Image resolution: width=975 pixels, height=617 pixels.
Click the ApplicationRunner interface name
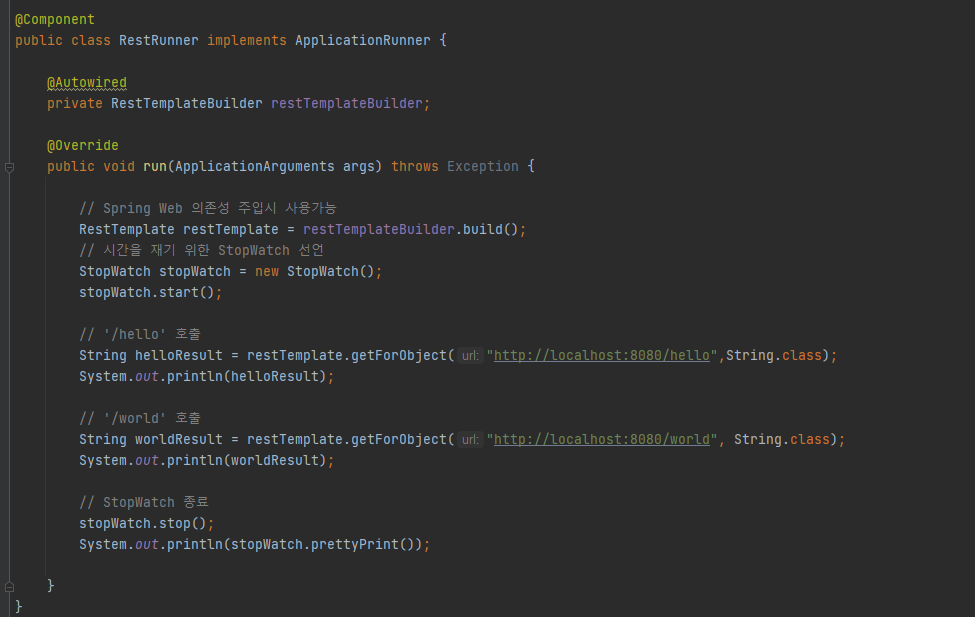pyautogui.click(x=363, y=40)
